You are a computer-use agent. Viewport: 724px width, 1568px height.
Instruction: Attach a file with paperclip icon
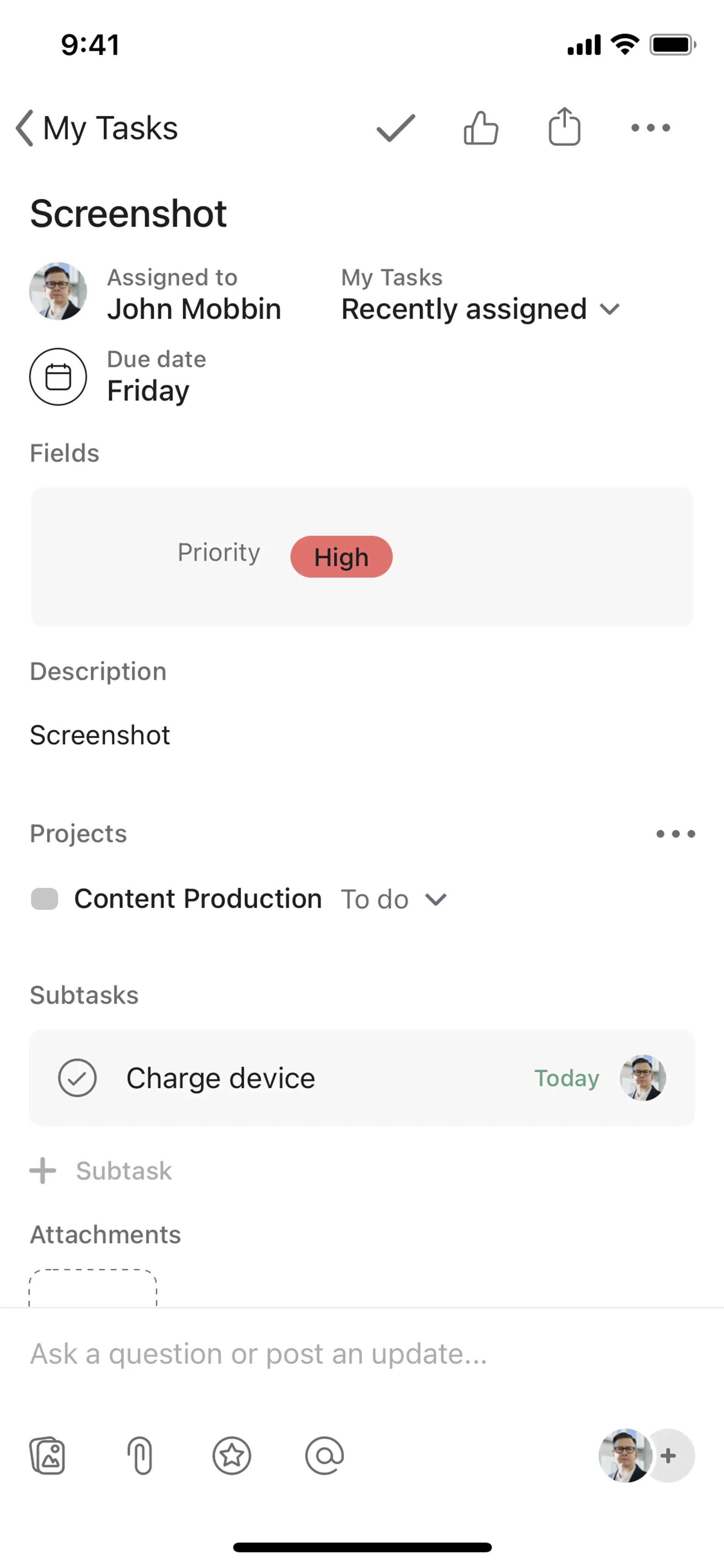[140, 1455]
